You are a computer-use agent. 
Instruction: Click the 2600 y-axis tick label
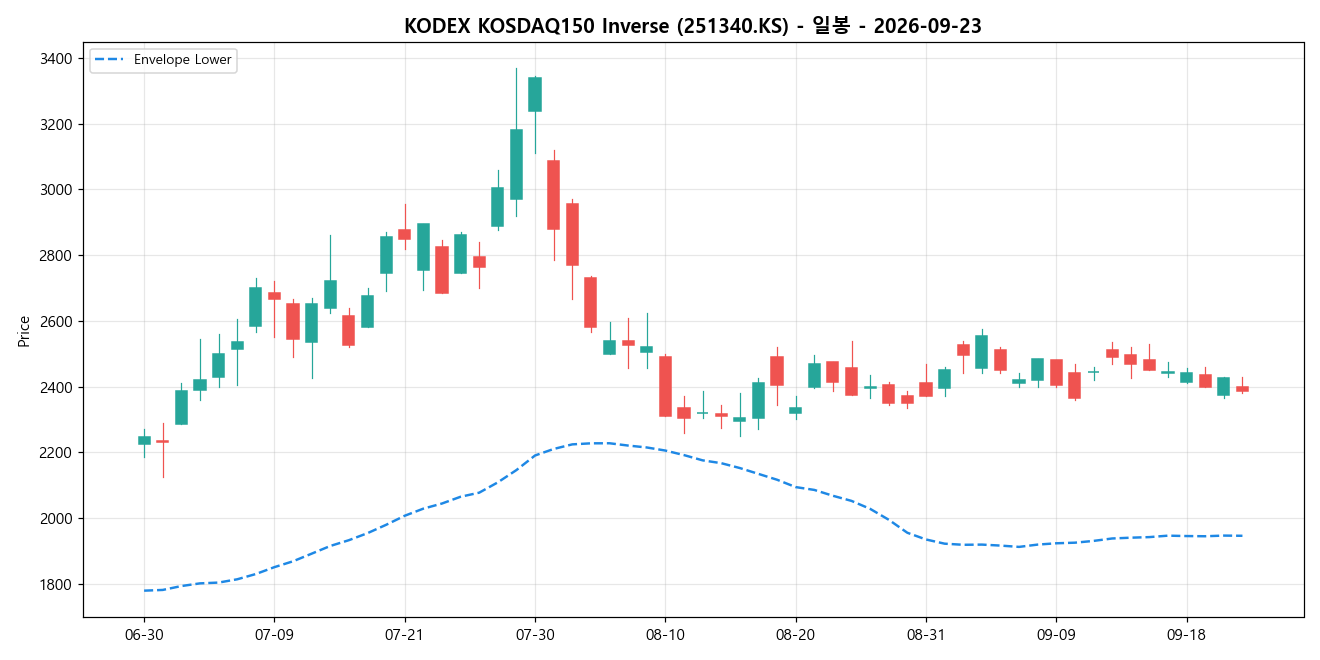point(55,321)
